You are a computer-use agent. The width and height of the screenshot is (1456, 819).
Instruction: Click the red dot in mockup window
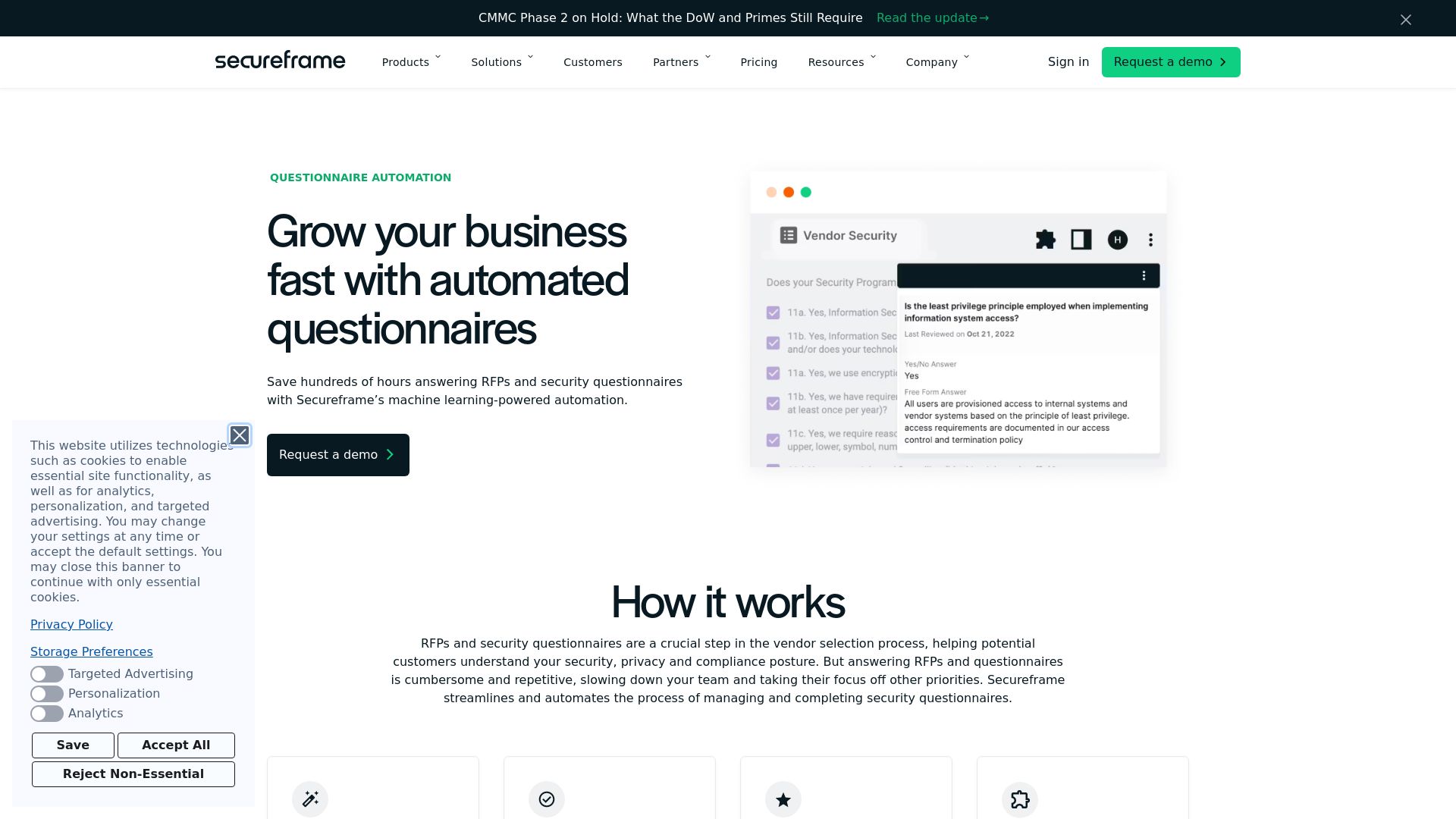coord(771,193)
